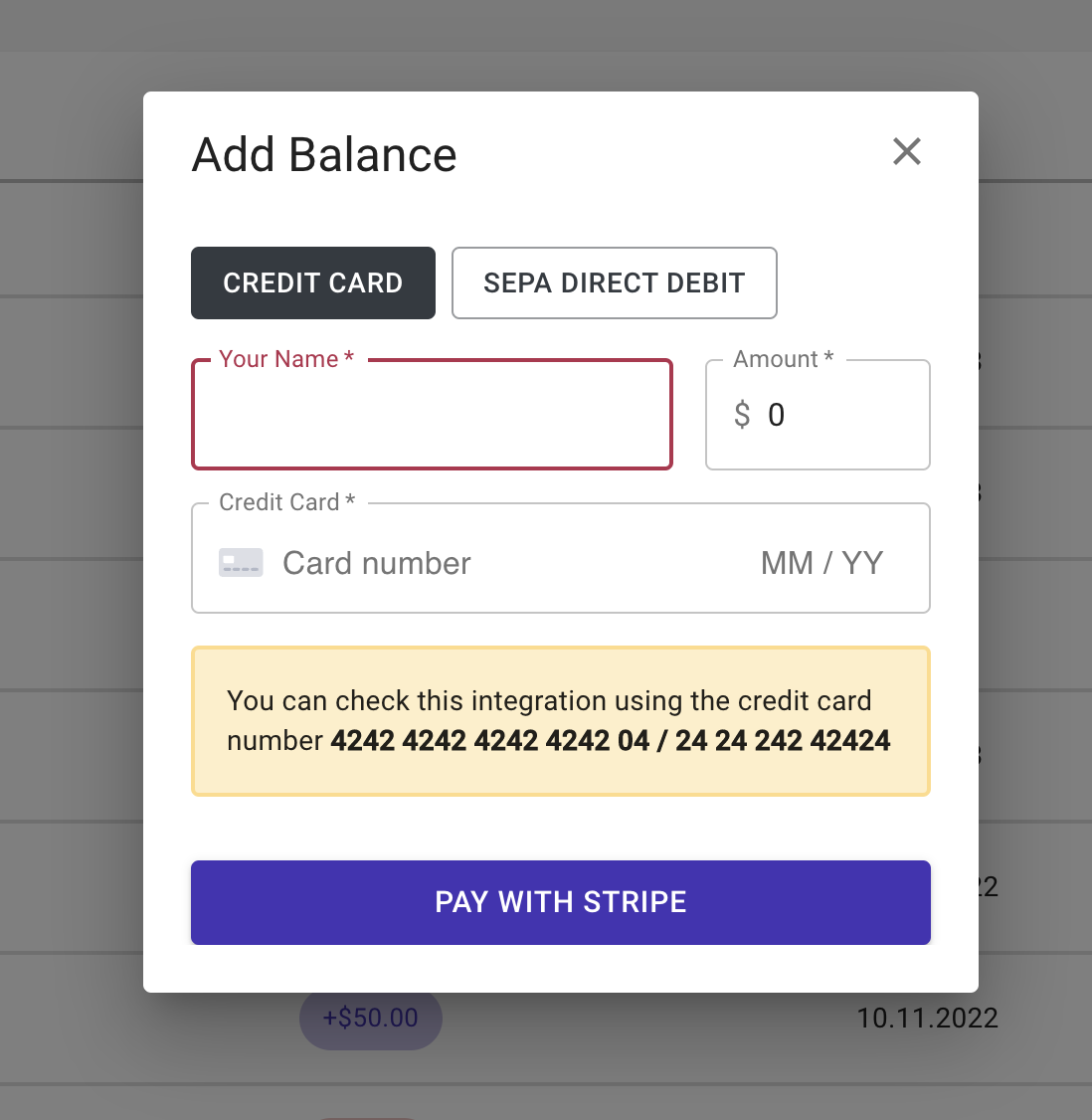Viewport: 1092px width, 1120px height.
Task: Click the +$50.00 transaction chip
Action: [x=371, y=1018]
